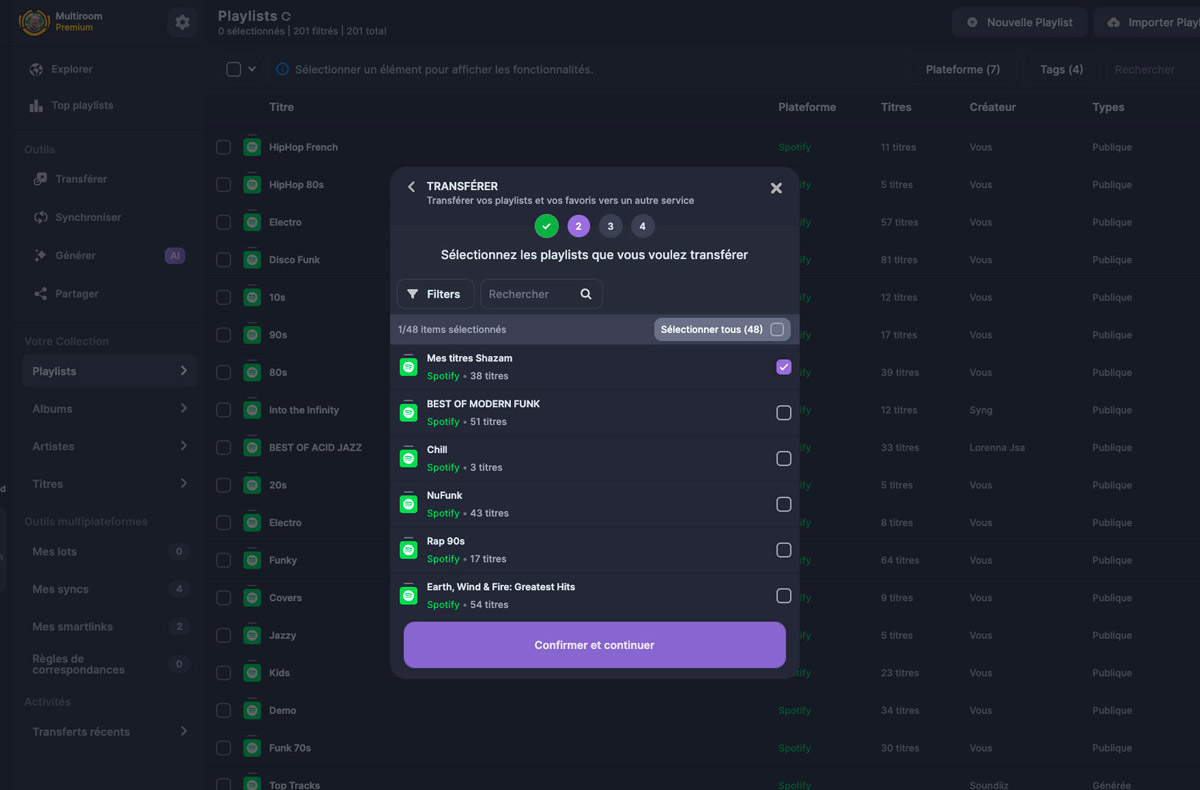
Task: Go to completed step 1 checkmark
Action: (x=546, y=226)
